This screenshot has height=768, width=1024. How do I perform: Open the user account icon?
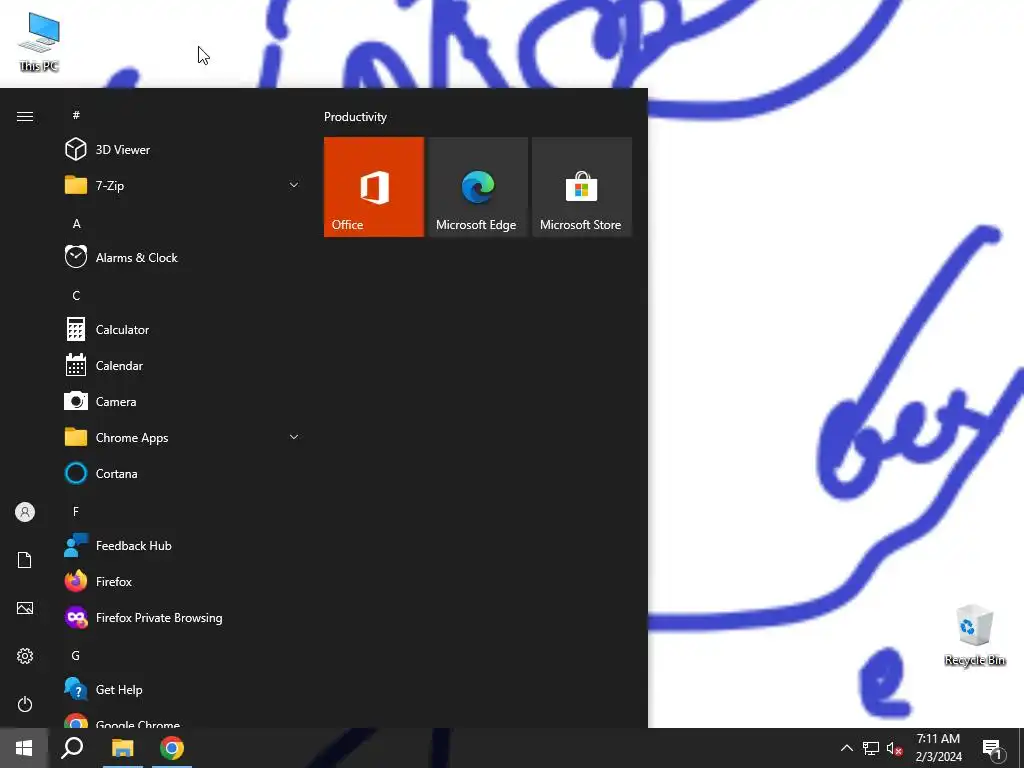25,512
